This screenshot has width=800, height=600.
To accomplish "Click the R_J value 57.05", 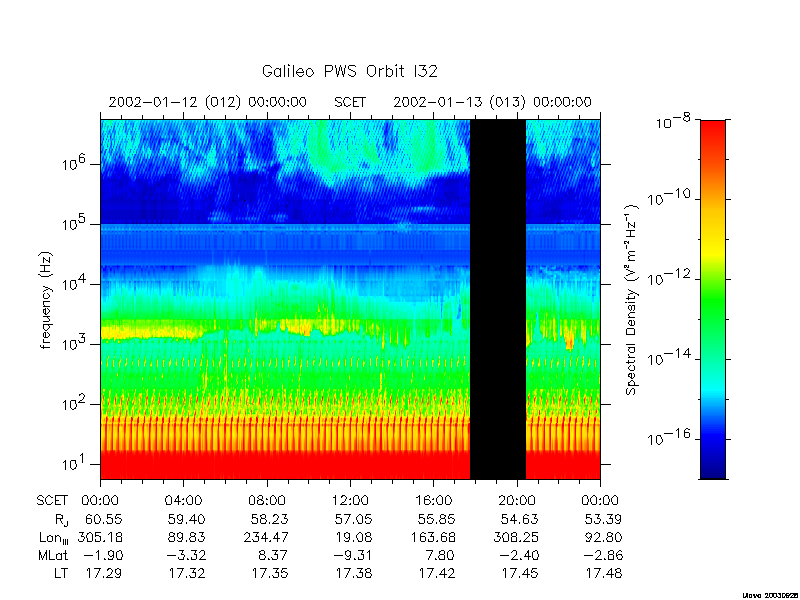I will click(x=353, y=520).
